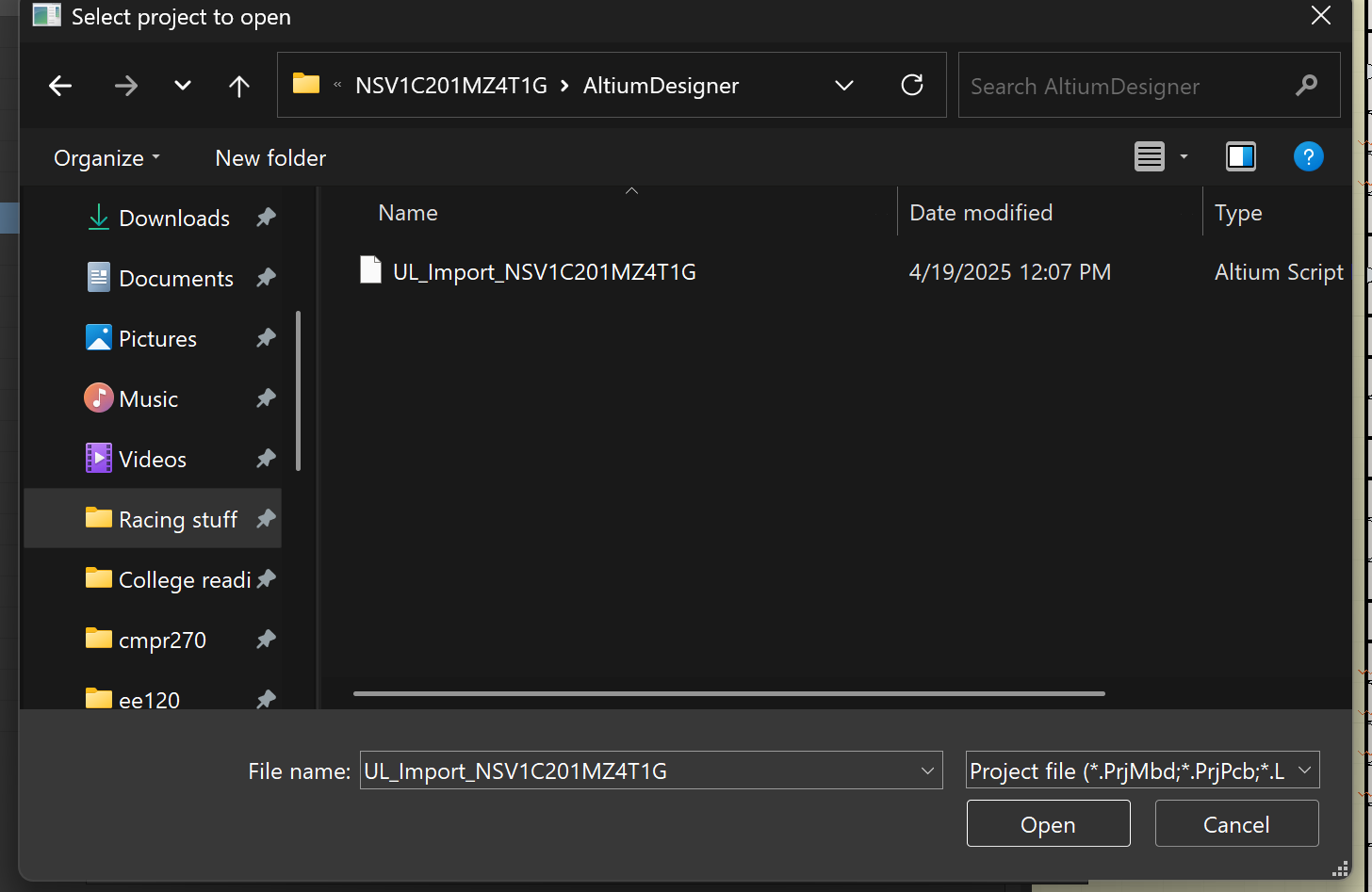This screenshot has width=1372, height=892.
Task: Sort by Date modified column
Action: [x=981, y=213]
